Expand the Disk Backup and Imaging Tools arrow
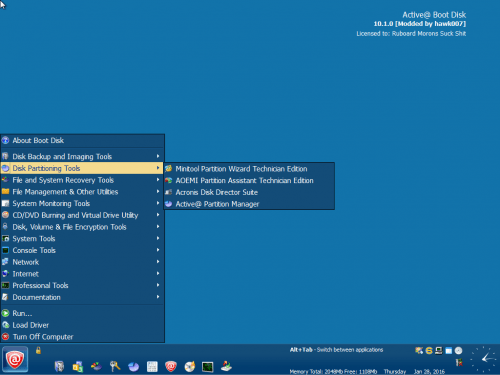Image resolution: width=500 pixels, height=375 pixels. pos(158,156)
